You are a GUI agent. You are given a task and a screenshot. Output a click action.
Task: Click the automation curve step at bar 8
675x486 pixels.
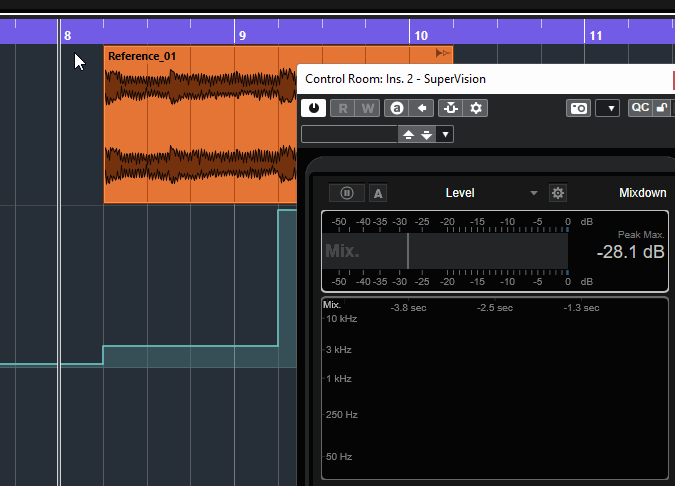point(103,355)
